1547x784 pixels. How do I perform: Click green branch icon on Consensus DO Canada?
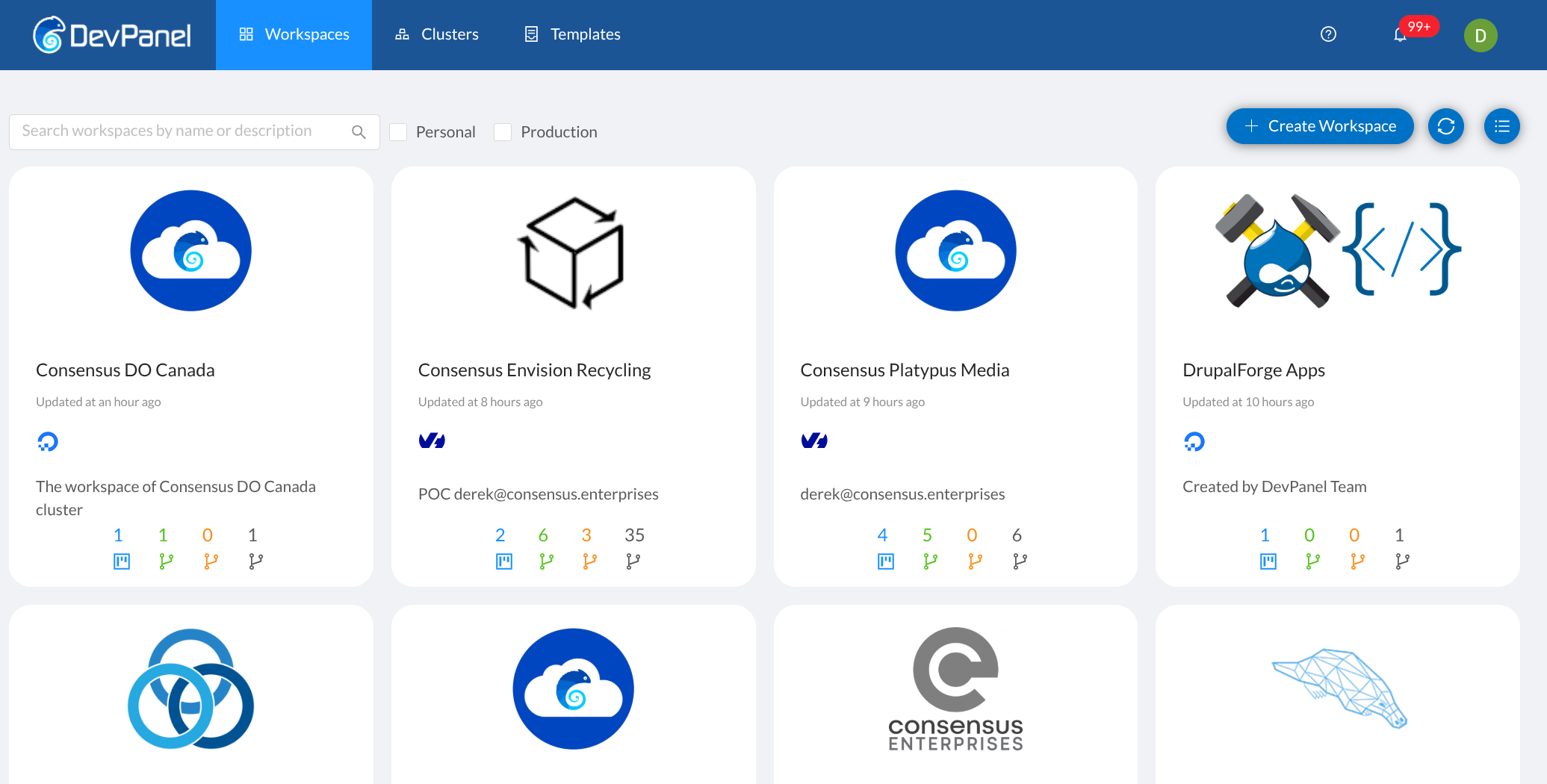coord(166,561)
